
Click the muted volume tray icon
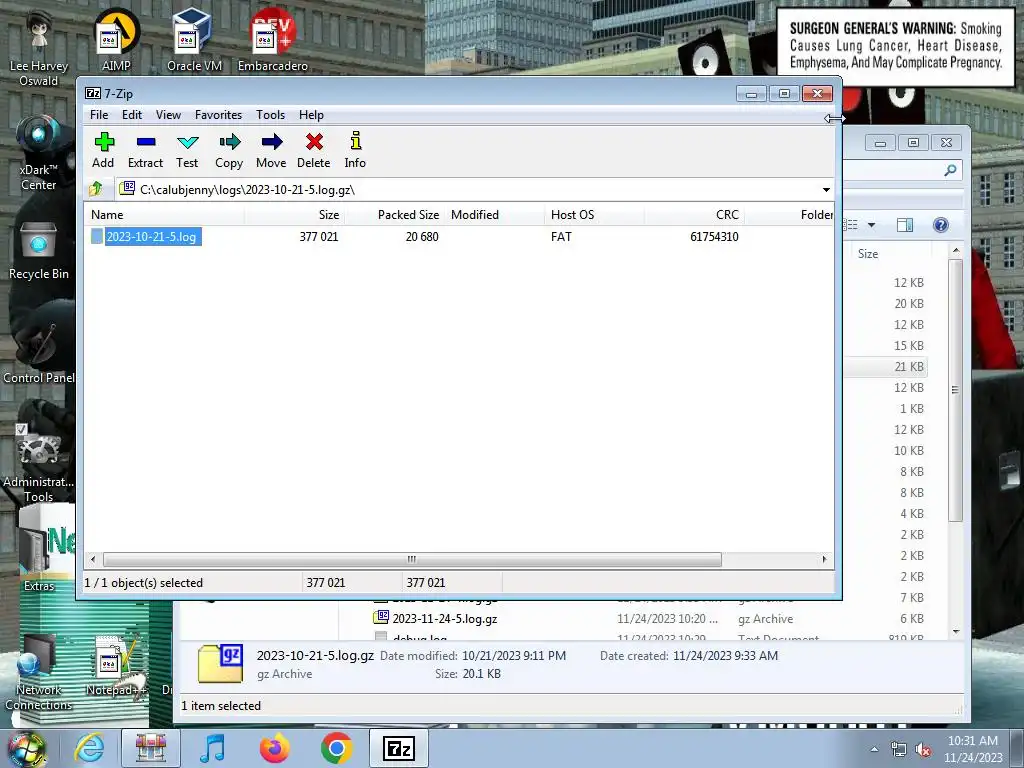[923, 750]
